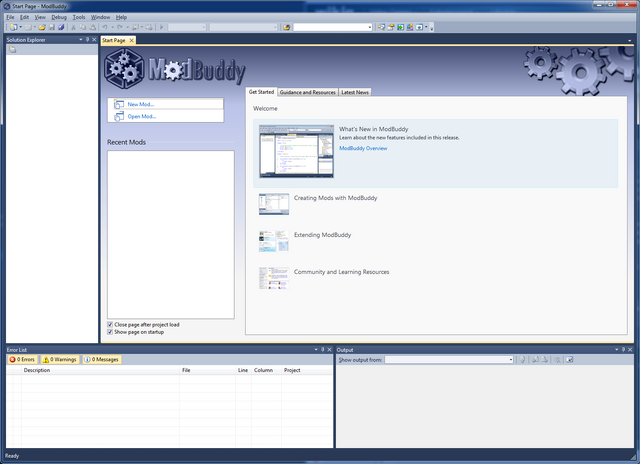640x464 pixels.
Task: Click Community and Learning Resources item
Action: [342, 272]
